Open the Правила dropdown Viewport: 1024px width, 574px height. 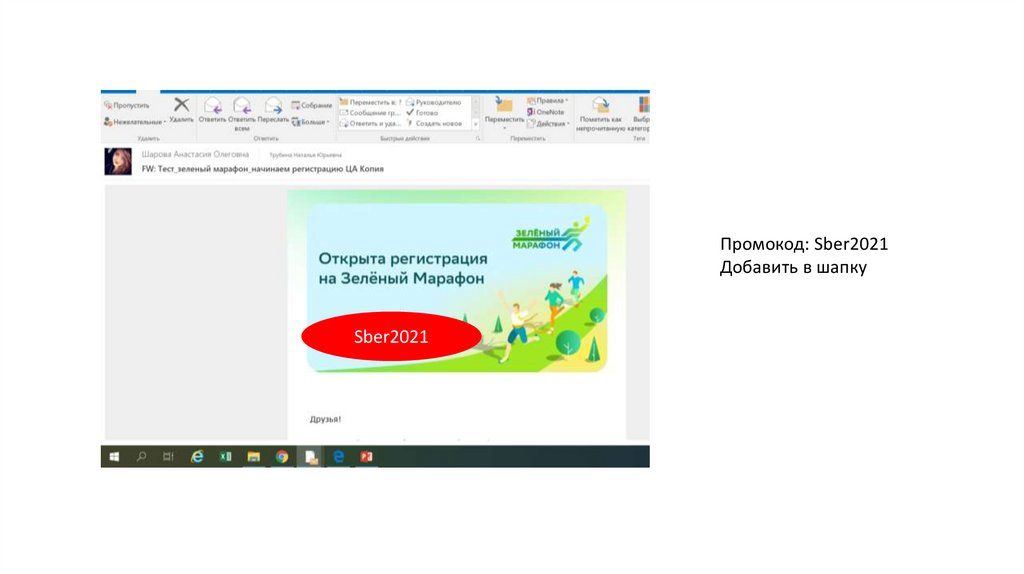click(548, 101)
